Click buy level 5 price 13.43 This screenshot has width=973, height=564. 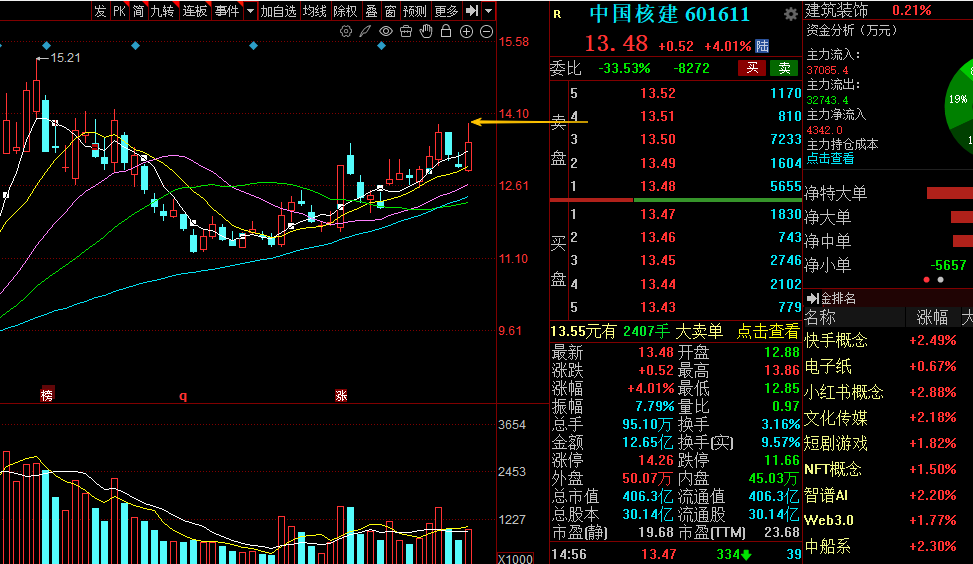[658, 307]
